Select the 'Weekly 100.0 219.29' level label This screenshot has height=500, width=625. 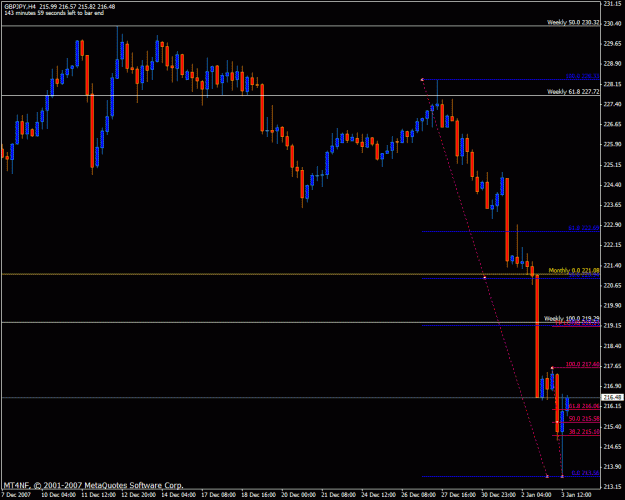tap(572, 319)
